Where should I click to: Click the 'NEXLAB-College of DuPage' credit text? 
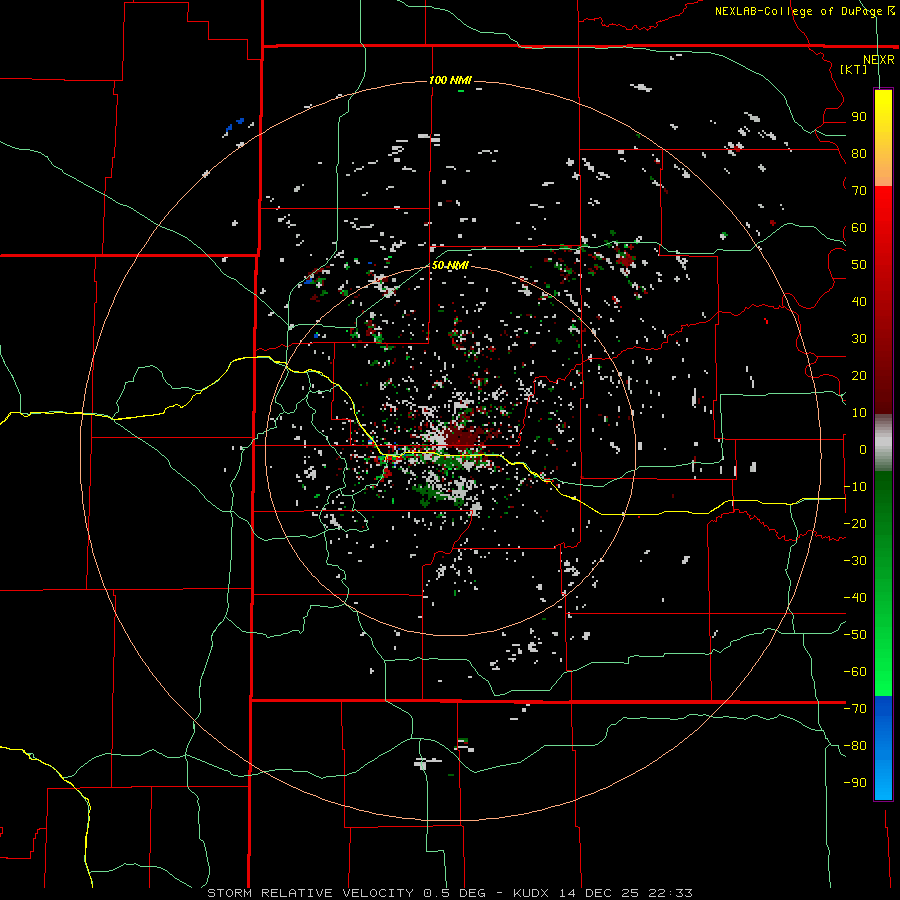point(798,11)
